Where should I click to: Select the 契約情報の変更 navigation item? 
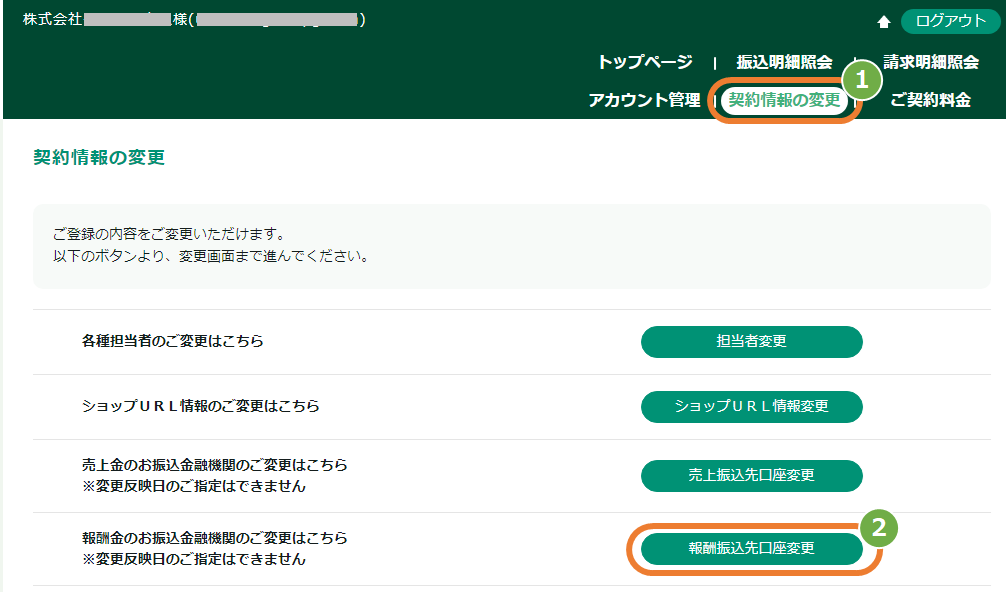[x=784, y=100]
